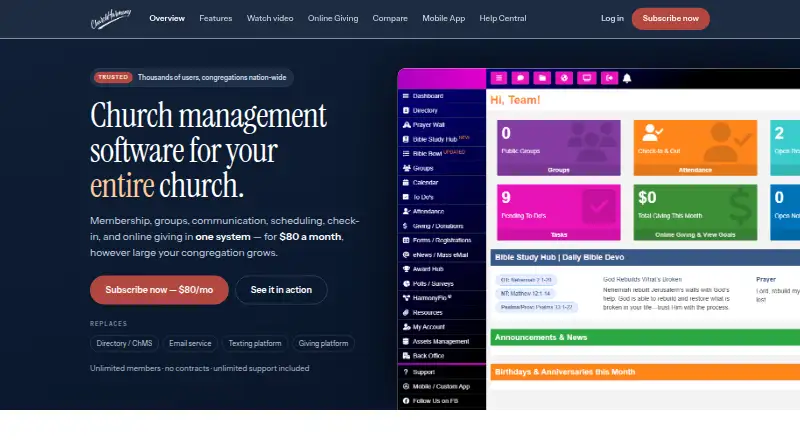The height and width of the screenshot is (440, 800).
Task: Click the To Do's checkbox icon in sidebar
Action: [x=406, y=197]
